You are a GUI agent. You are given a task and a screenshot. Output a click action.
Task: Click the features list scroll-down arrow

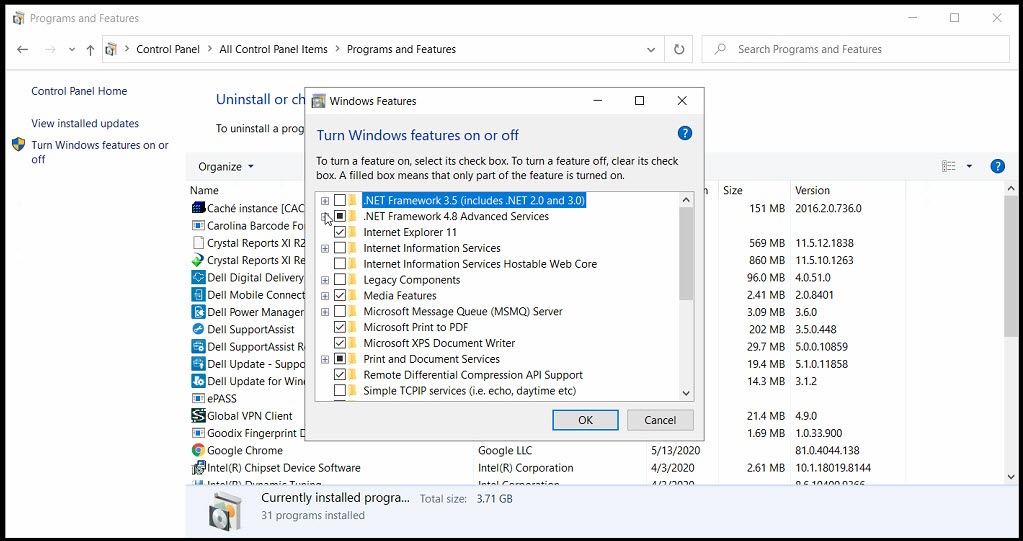tap(686, 393)
